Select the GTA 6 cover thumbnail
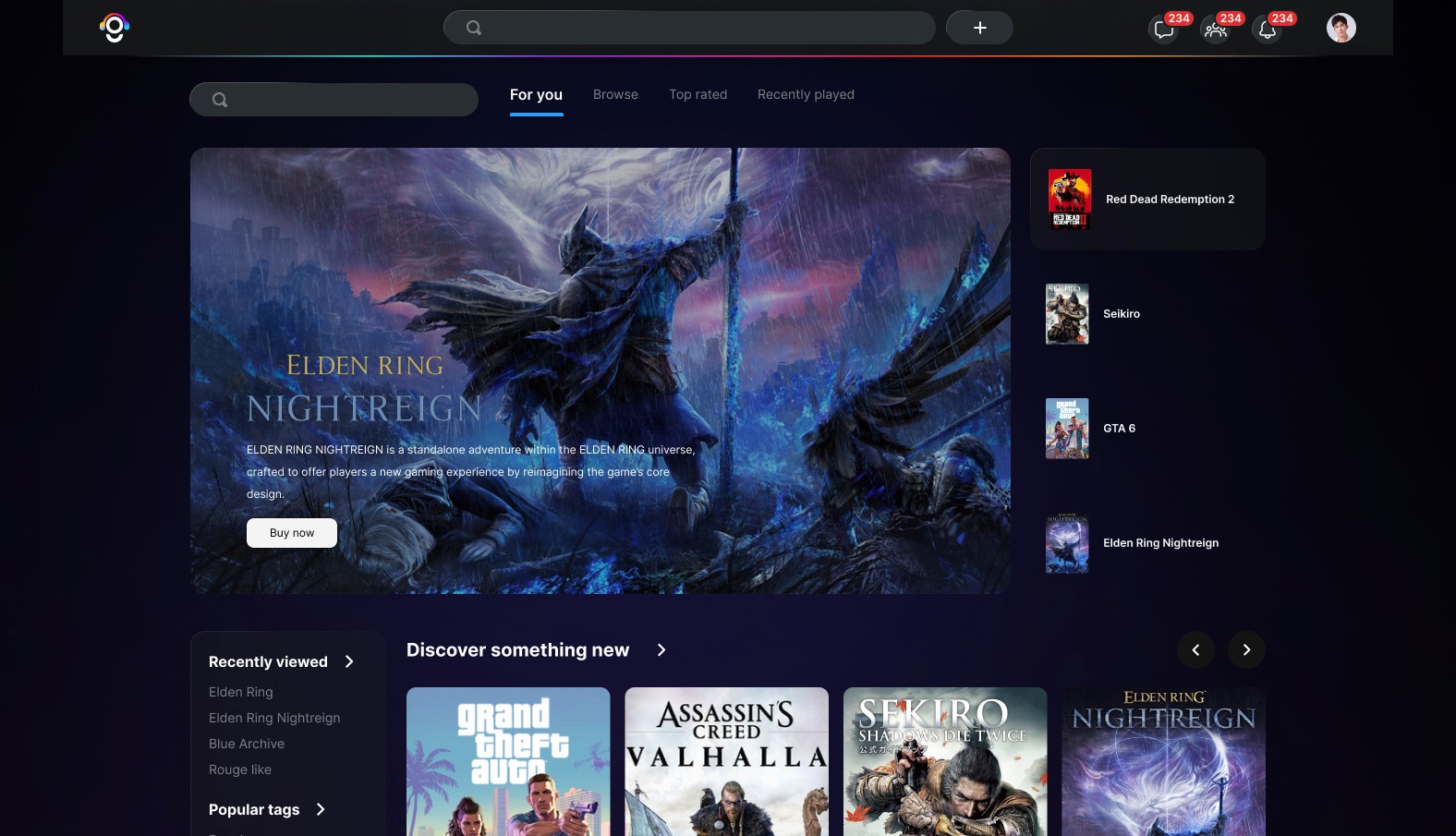This screenshot has height=836, width=1456. pyautogui.click(x=1067, y=429)
